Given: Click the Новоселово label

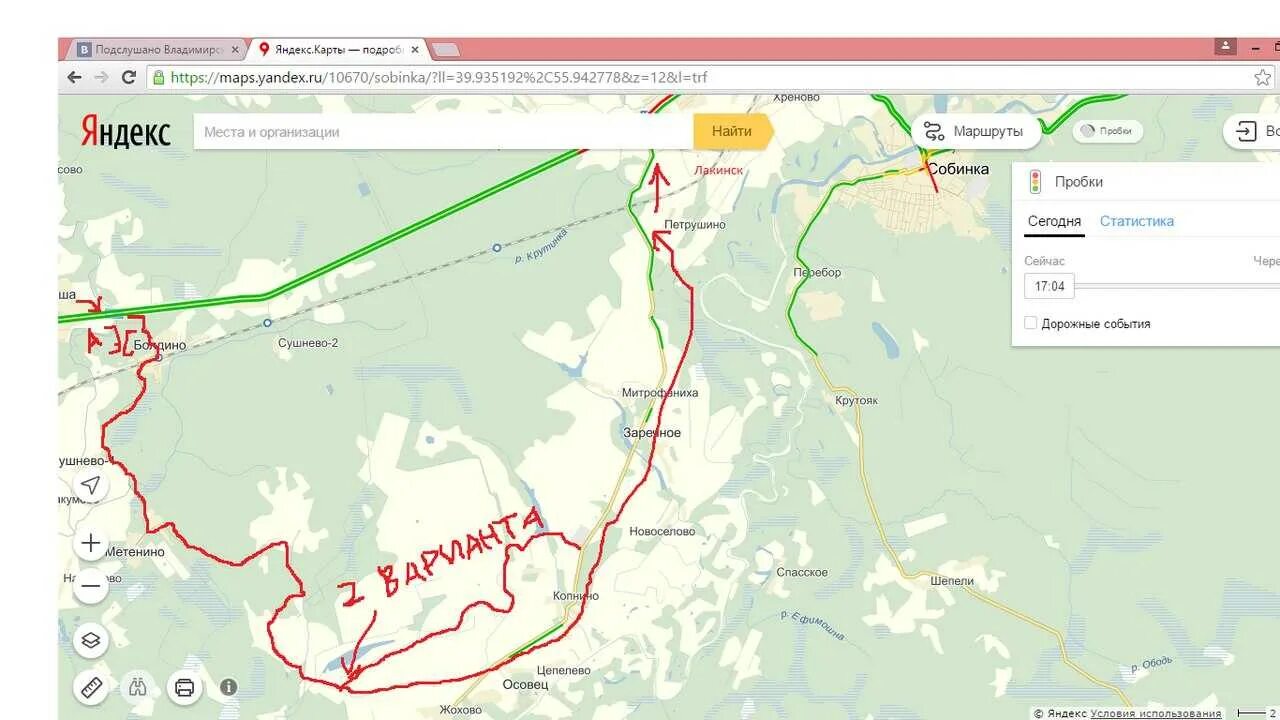Looking at the screenshot, I should click(662, 531).
